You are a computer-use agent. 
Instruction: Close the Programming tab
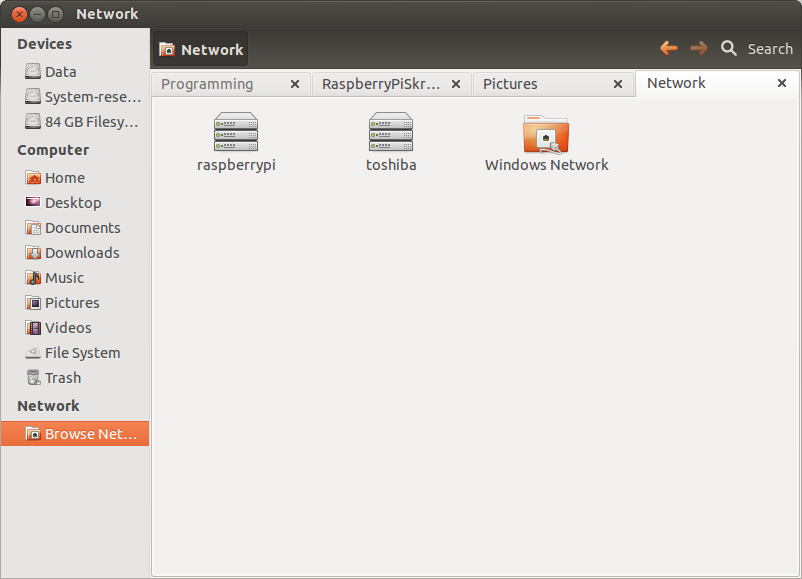(x=295, y=84)
